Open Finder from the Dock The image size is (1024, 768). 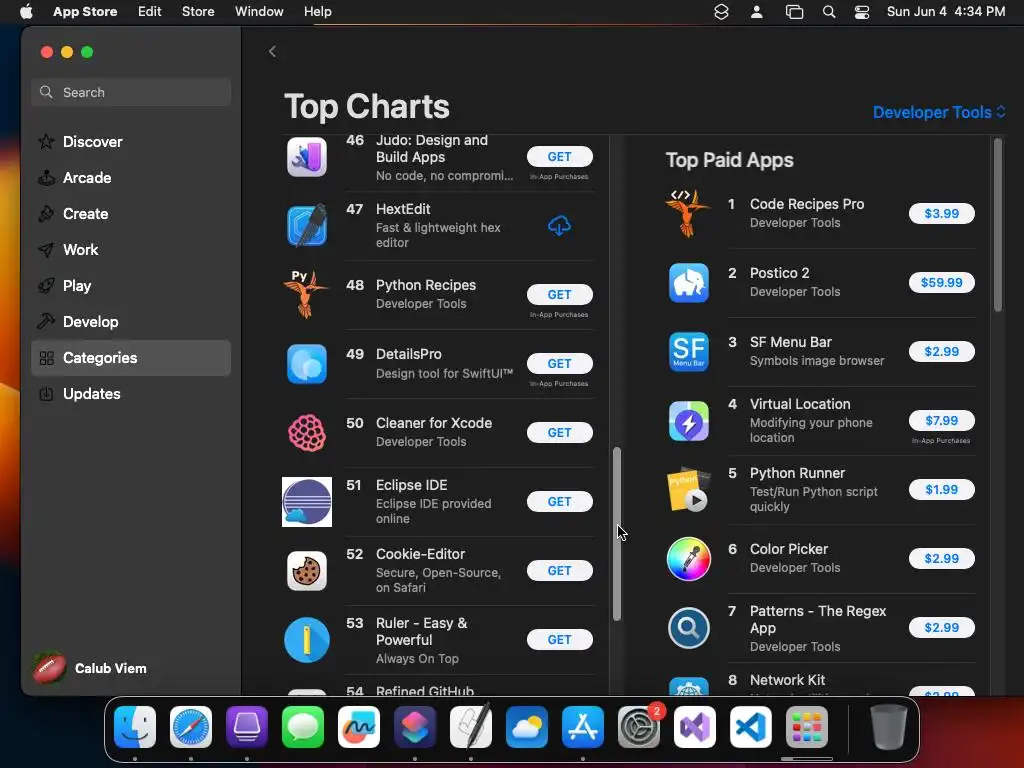click(x=135, y=727)
